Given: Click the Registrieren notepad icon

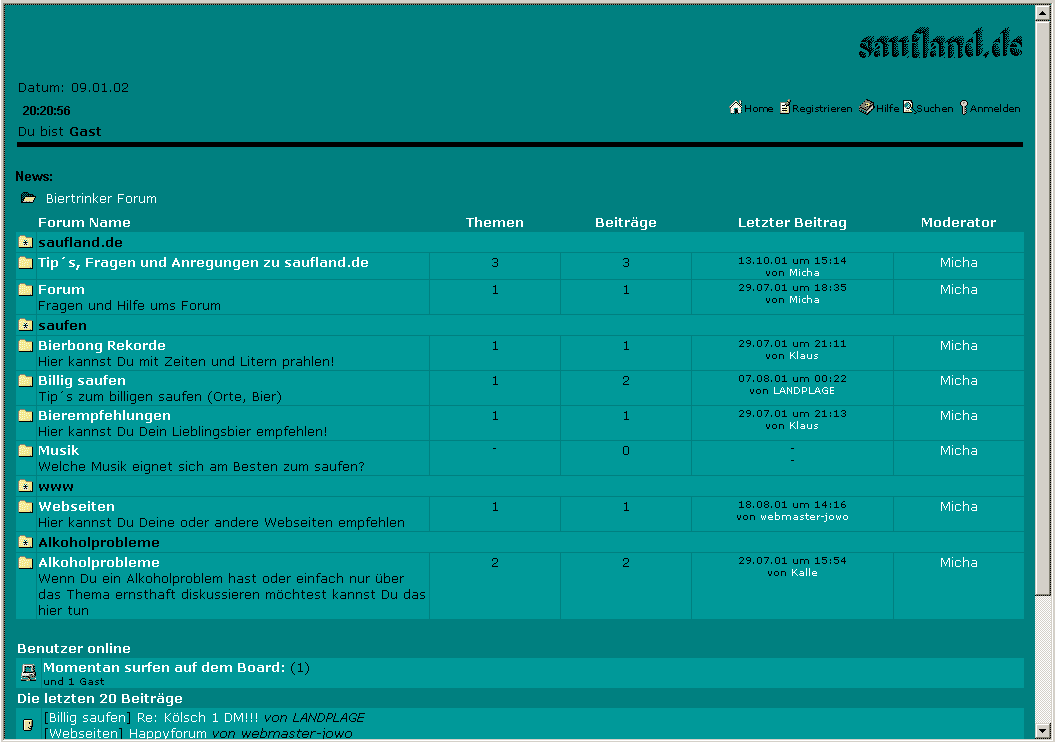Looking at the screenshot, I should [x=785, y=108].
